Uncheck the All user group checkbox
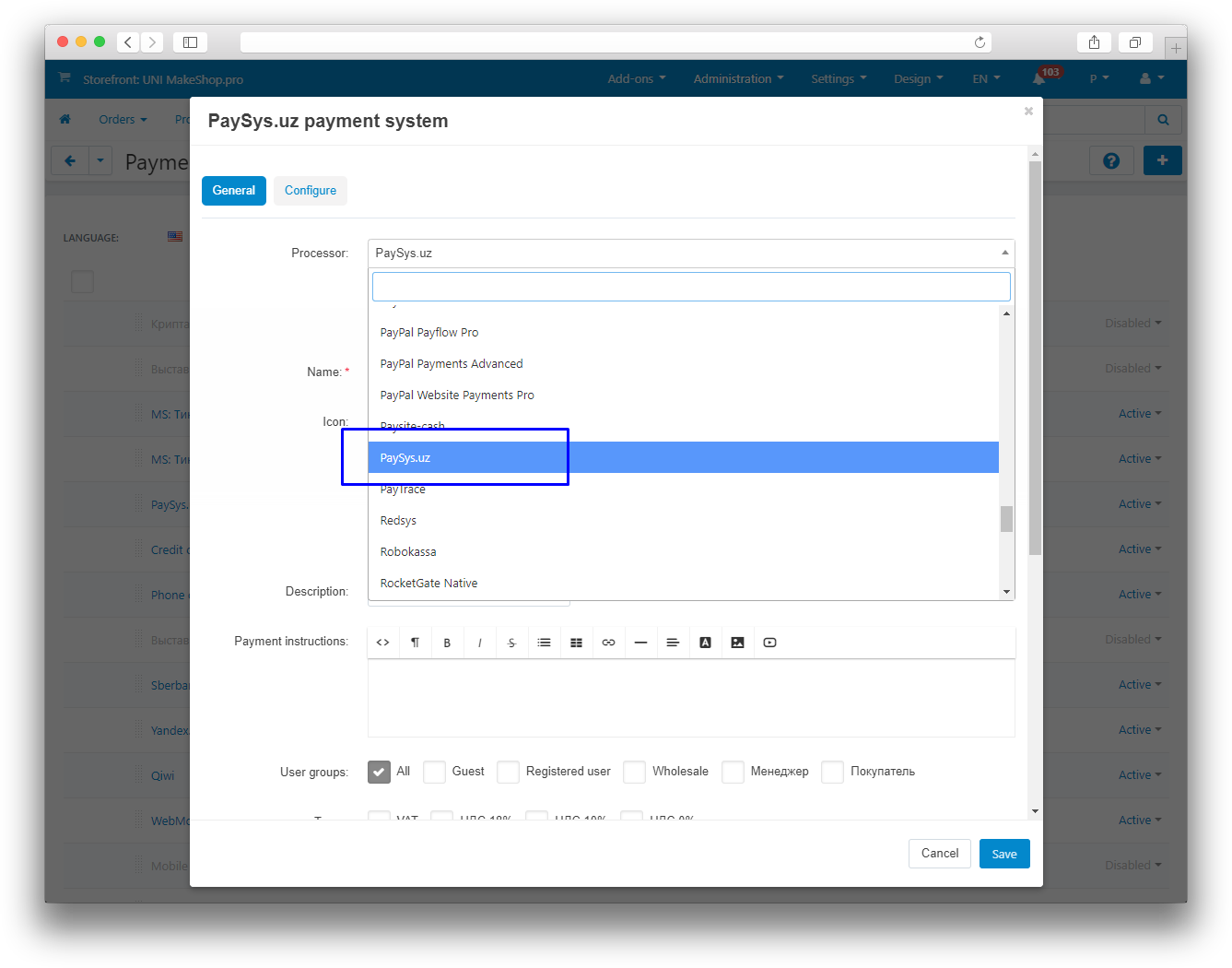The height and width of the screenshot is (968, 1232). click(379, 772)
